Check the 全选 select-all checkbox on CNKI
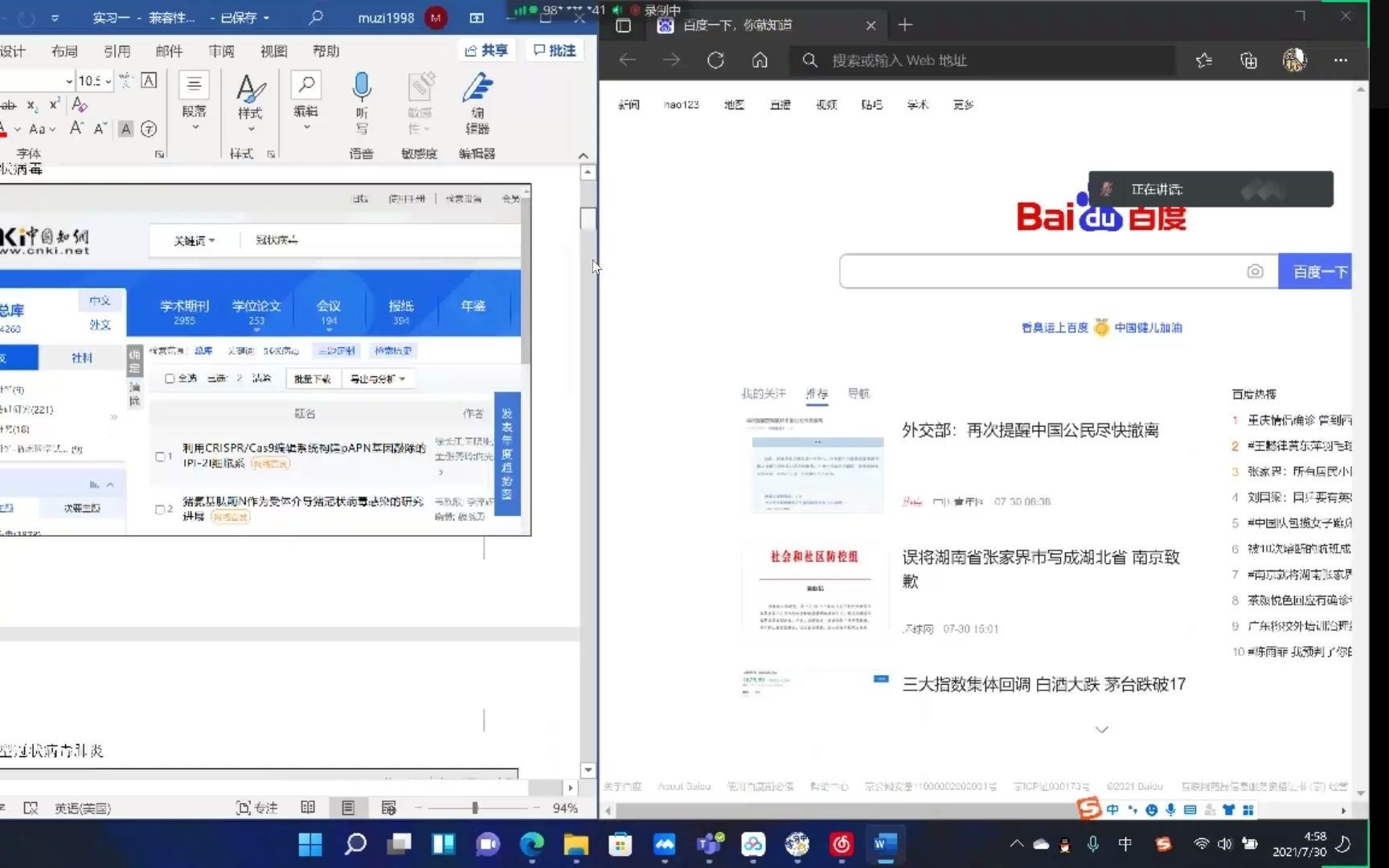 pyautogui.click(x=170, y=378)
